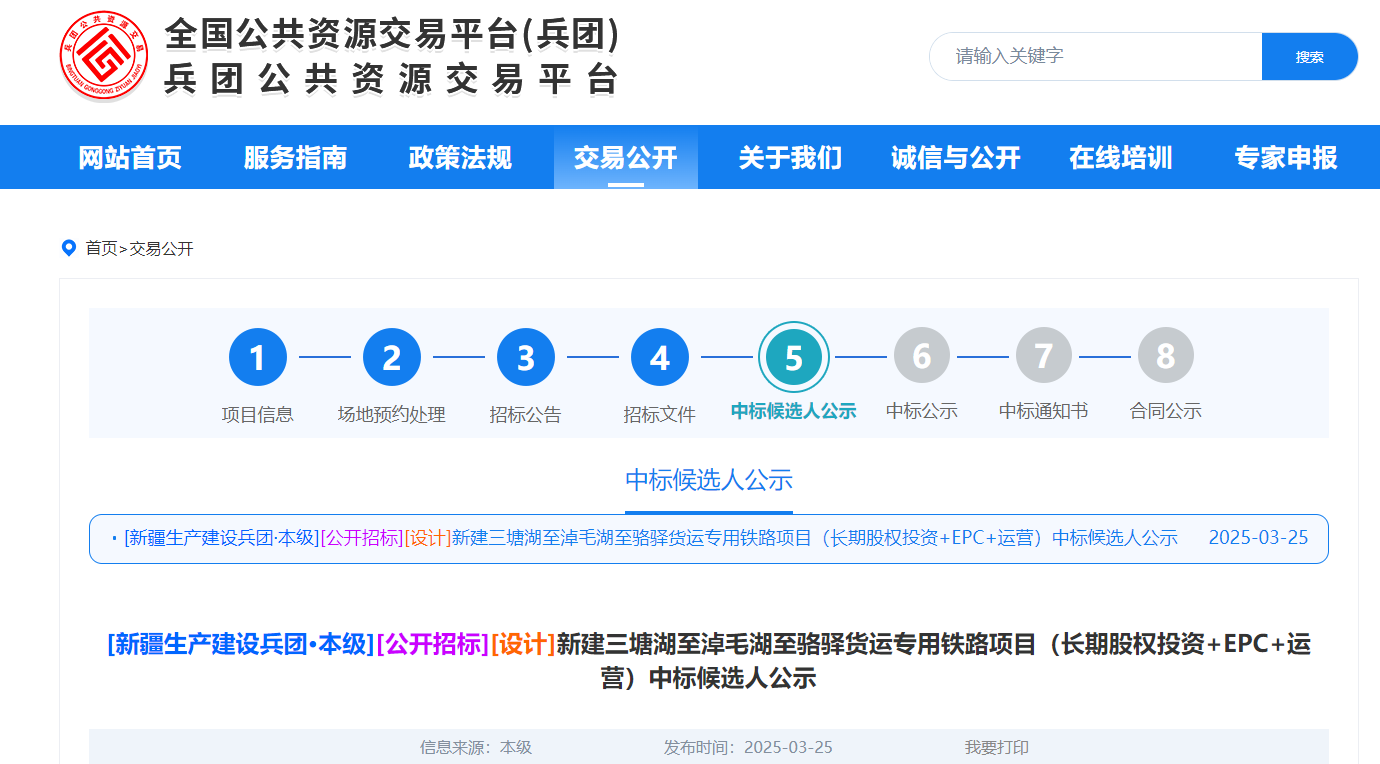Viewport: 1380px width, 764px height.
Task: Click the 中标公示 step label
Action: pyautogui.click(x=922, y=411)
